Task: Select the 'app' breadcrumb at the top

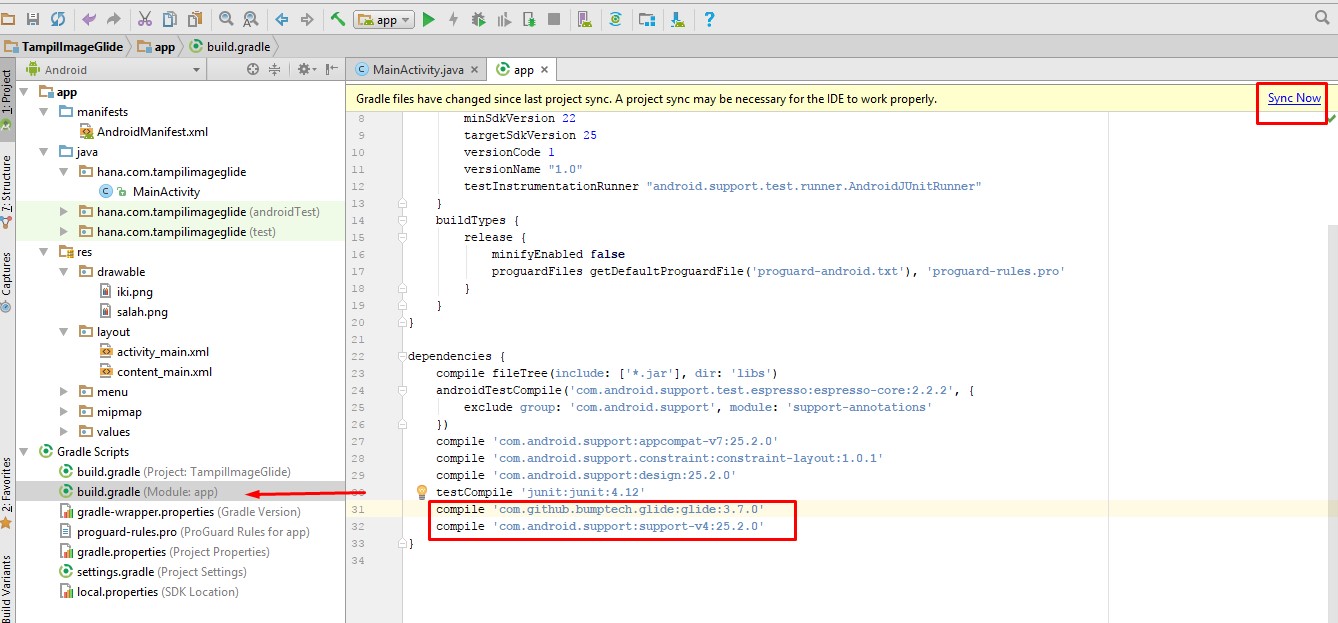Action: pyautogui.click(x=158, y=45)
